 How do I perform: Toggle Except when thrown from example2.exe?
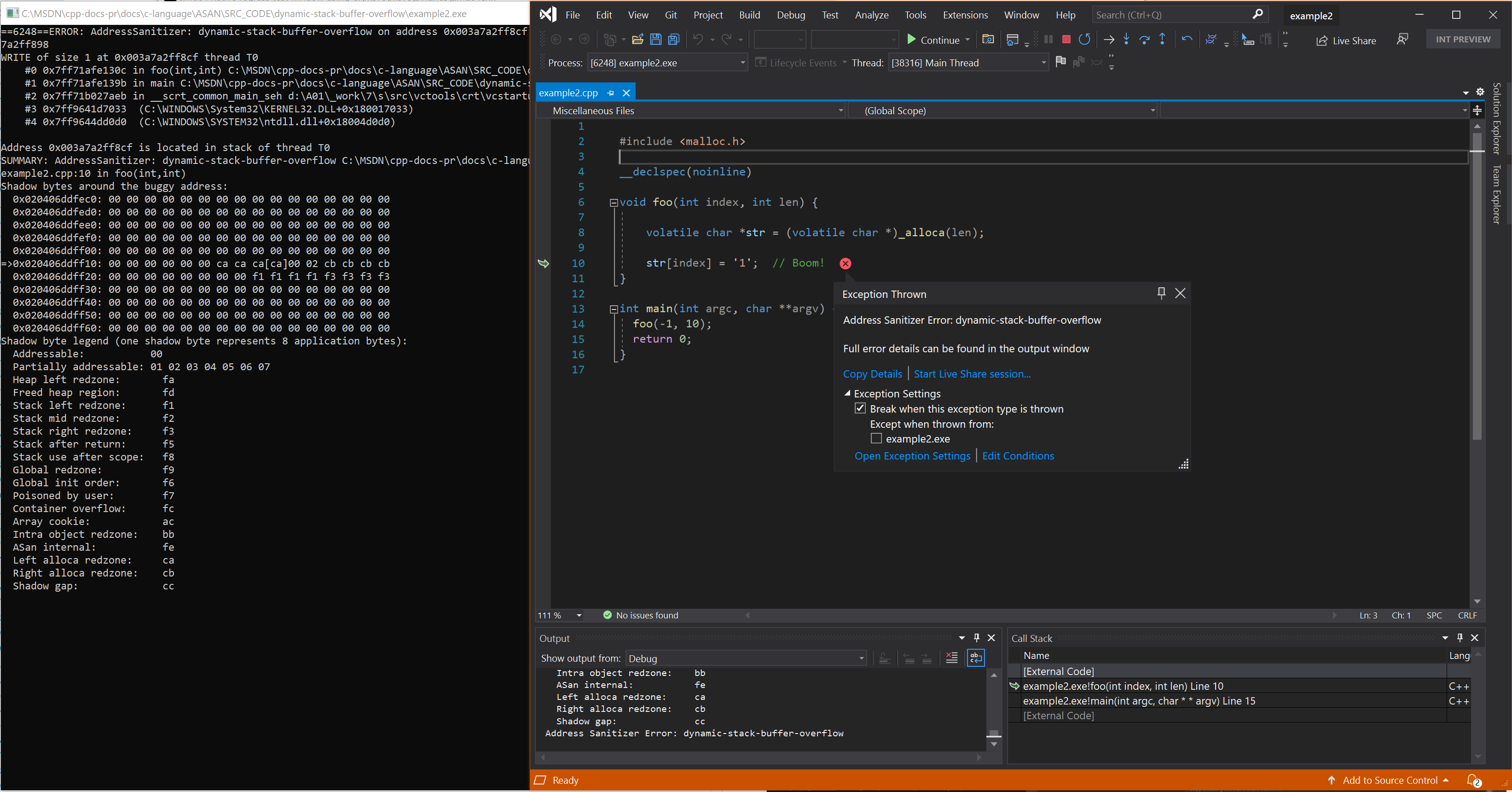(876, 438)
